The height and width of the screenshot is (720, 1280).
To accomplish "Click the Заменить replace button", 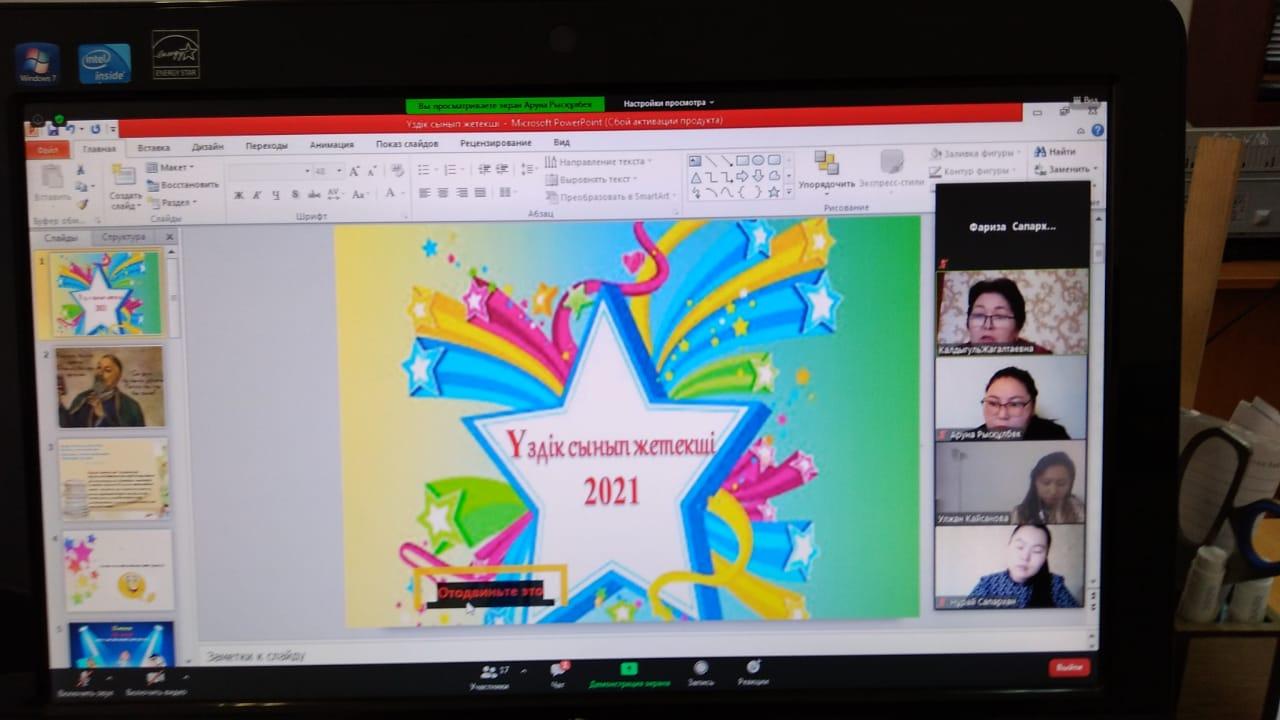I will coord(1066,170).
